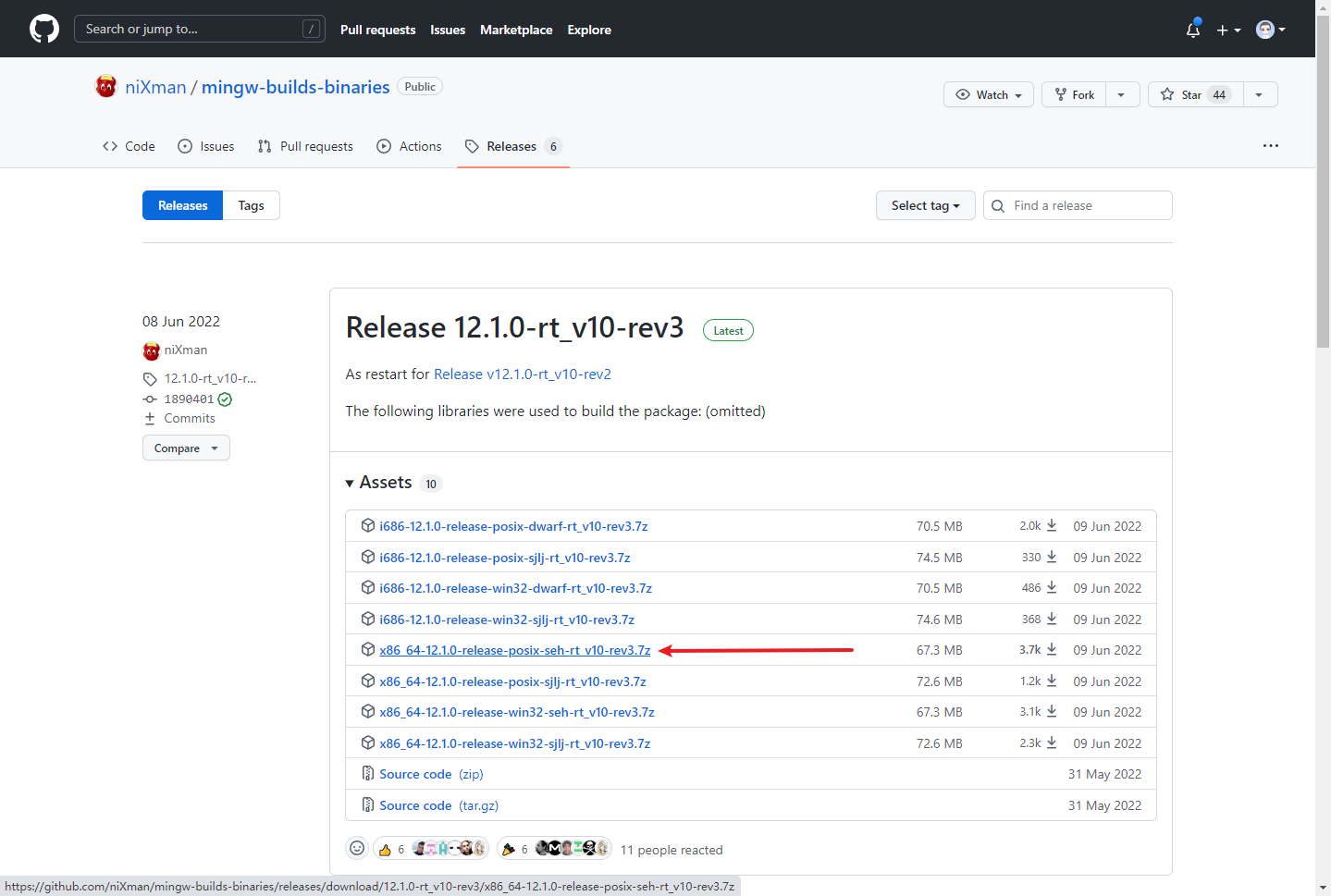1331x896 pixels.
Task: Open the user avatar menu
Action: point(1271,30)
